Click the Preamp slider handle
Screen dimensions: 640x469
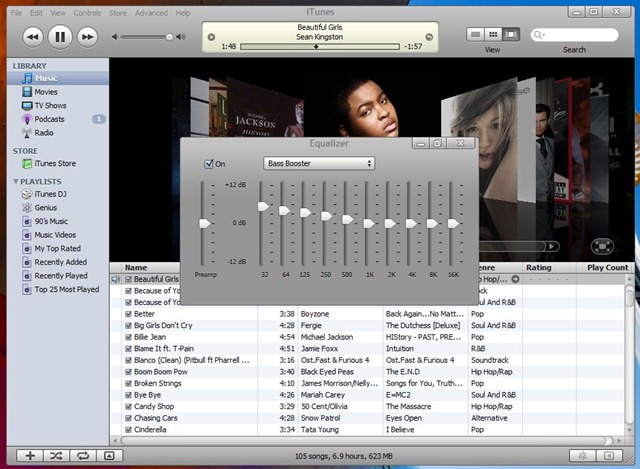(x=204, y=223)
